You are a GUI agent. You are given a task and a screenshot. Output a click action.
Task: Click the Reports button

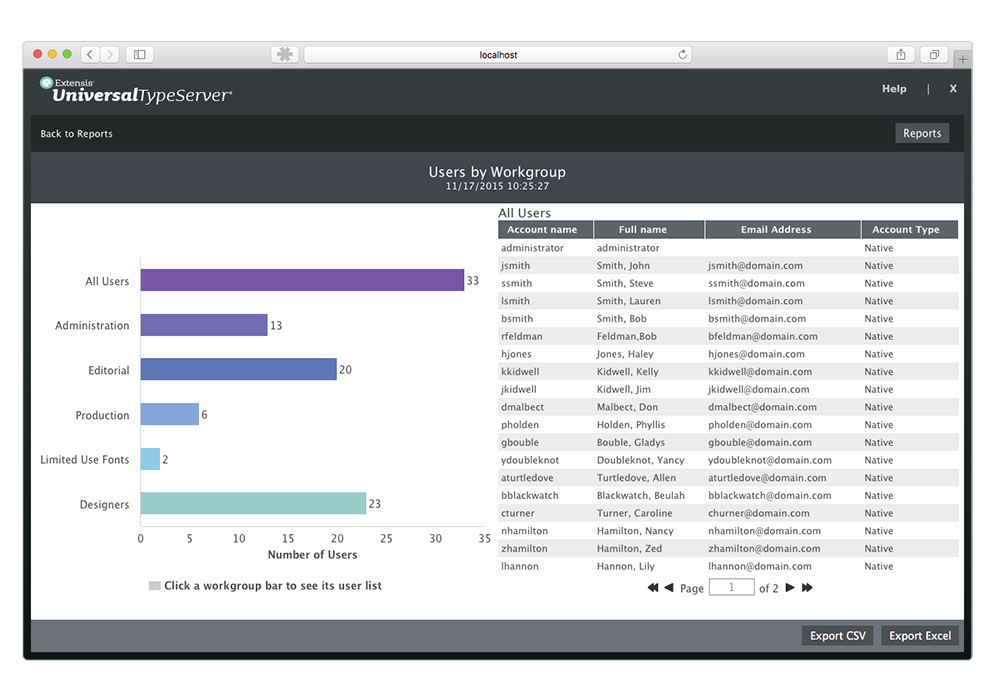pyautogui.click(x=922, y=133)
